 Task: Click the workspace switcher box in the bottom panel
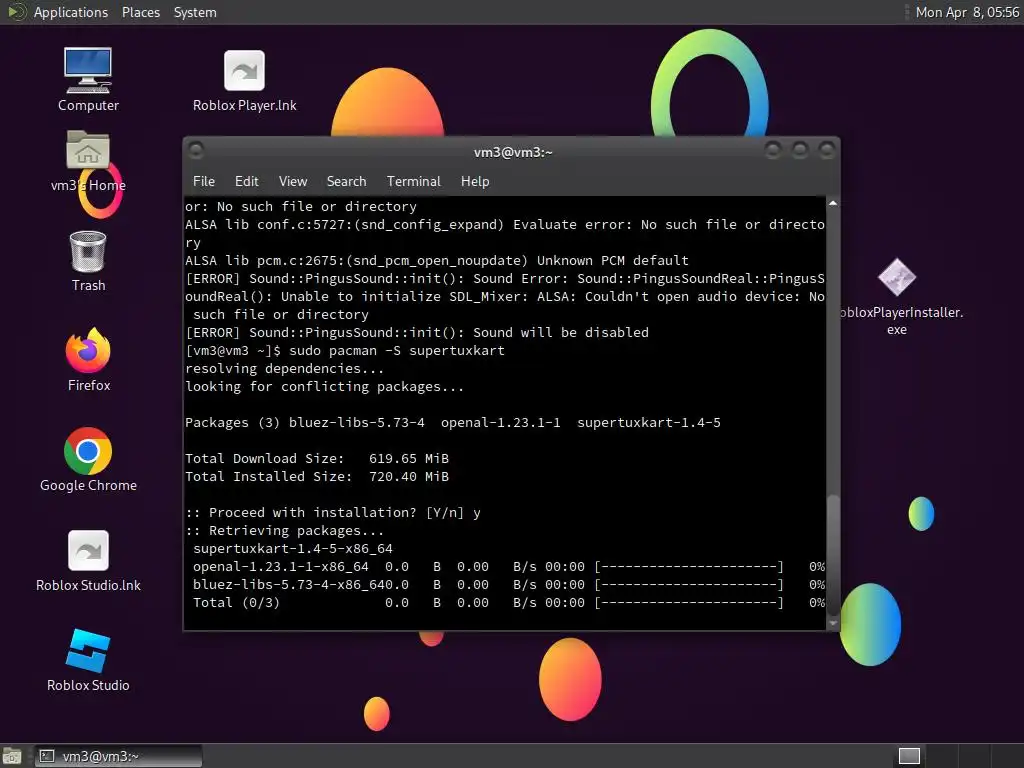[909, 756]
